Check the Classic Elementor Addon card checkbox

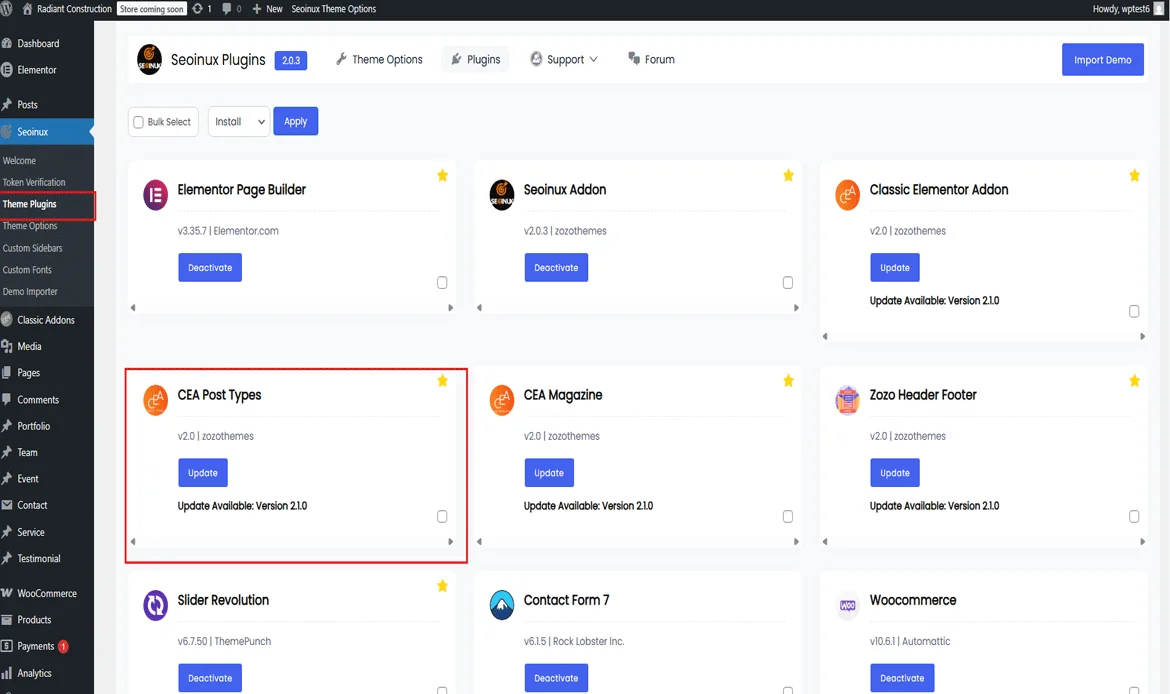1133,311
